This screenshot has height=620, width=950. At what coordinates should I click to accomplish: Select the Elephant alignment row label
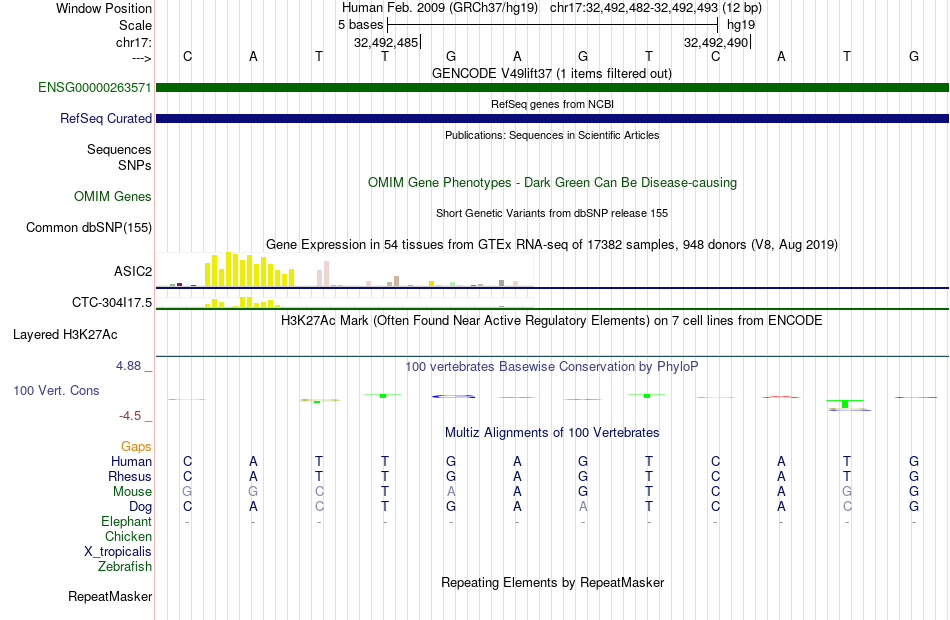coord(126,521)
